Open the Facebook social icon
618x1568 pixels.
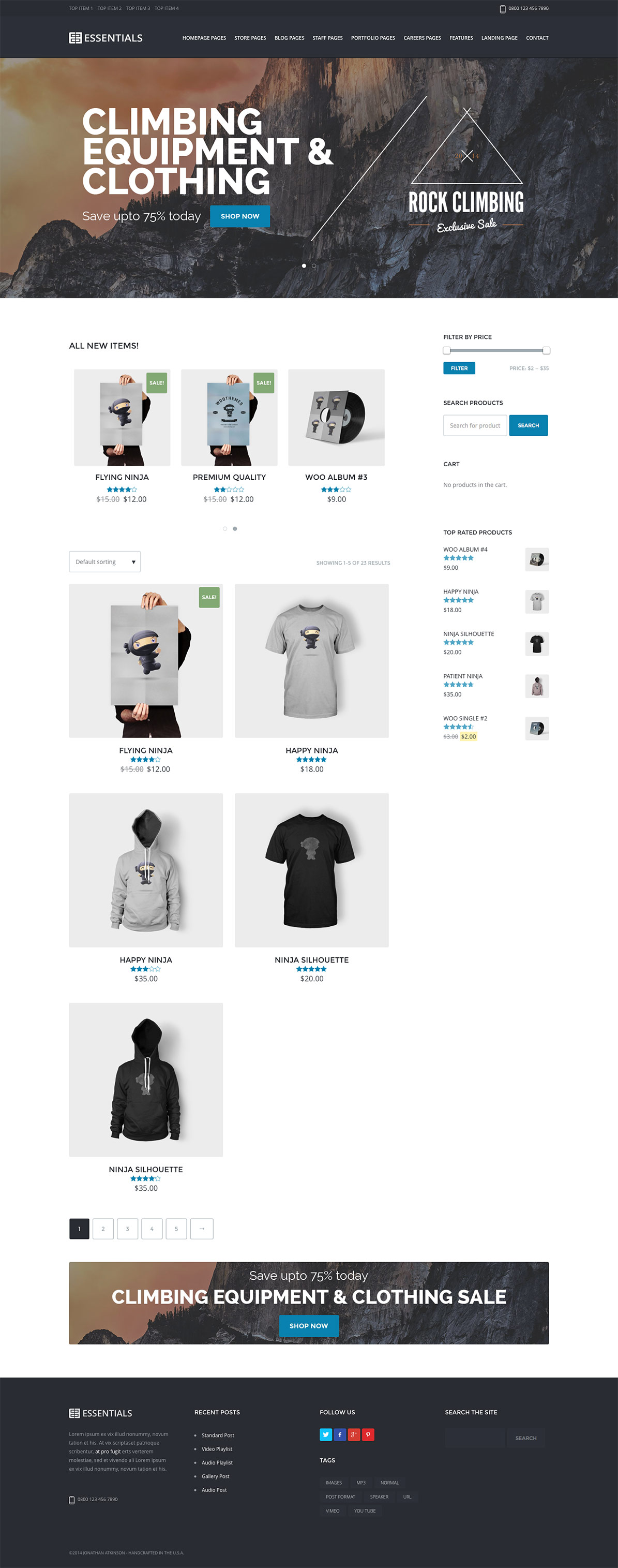[x=340, y=1434]
